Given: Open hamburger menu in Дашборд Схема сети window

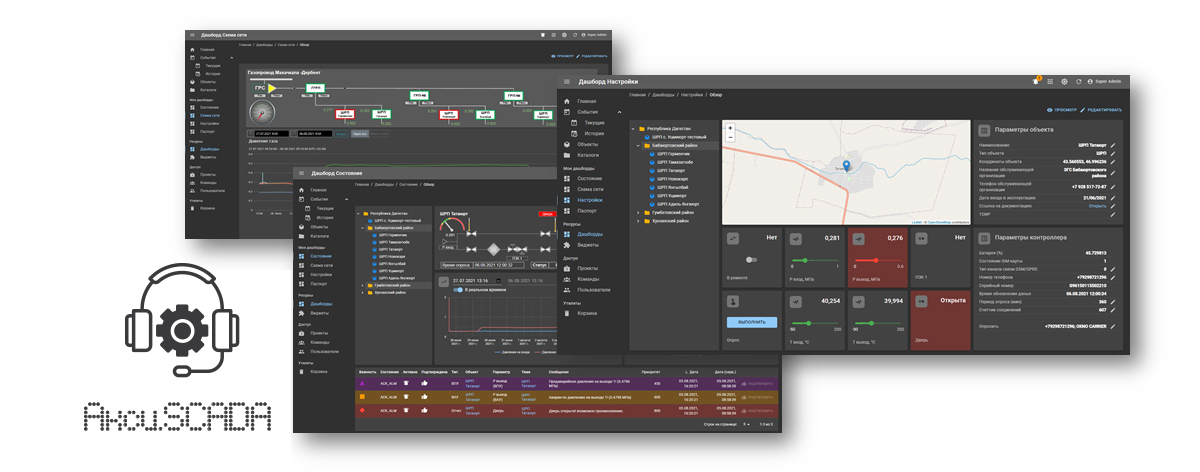Looking at the screenshot, I should (x=193, y=34).
